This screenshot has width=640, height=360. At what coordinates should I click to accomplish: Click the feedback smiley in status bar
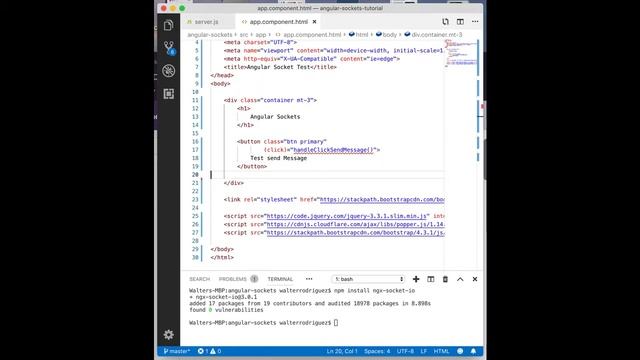[x=460, y=351]
